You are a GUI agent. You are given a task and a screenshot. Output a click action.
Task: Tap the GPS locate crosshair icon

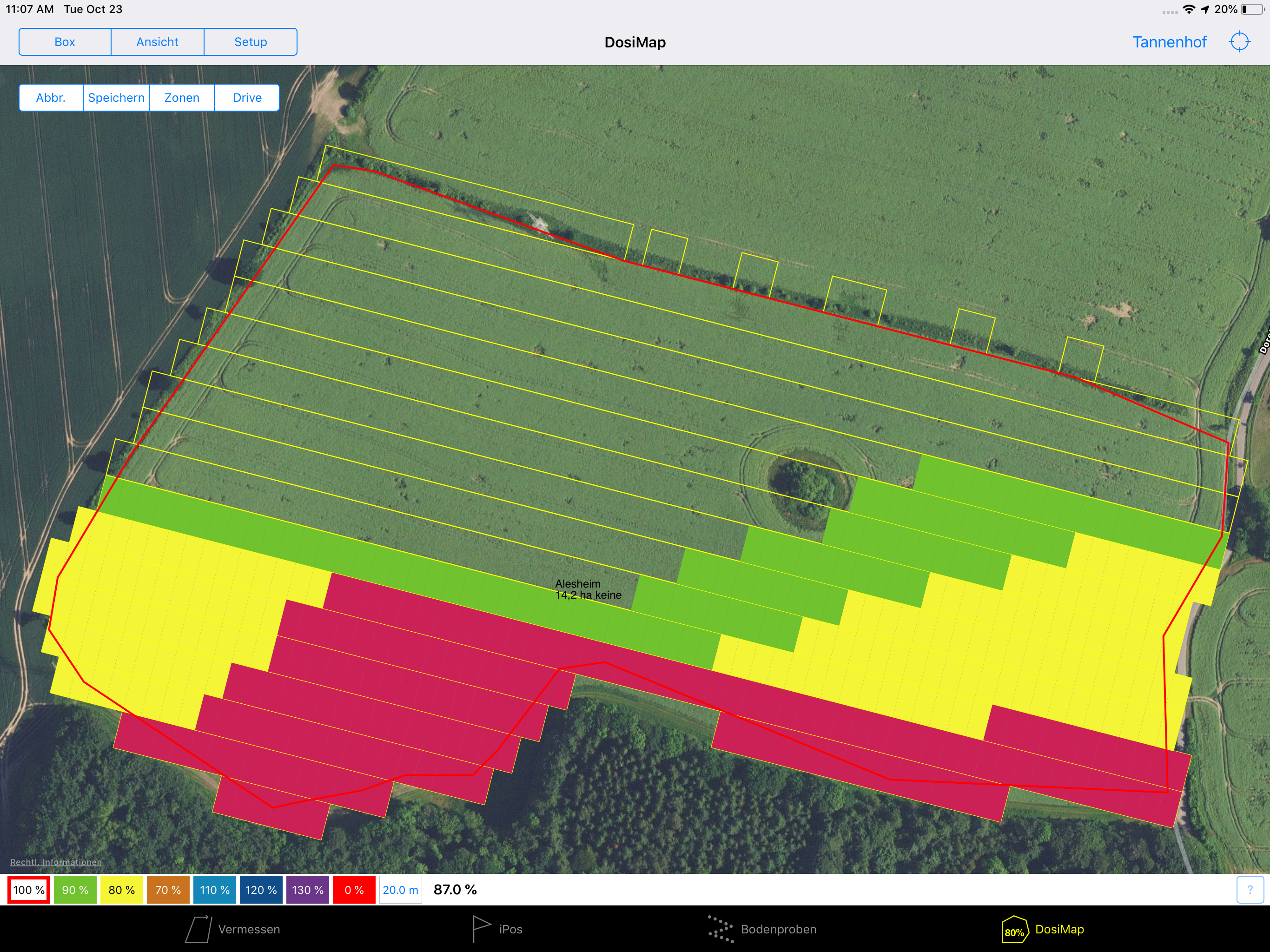point(1239,42)
